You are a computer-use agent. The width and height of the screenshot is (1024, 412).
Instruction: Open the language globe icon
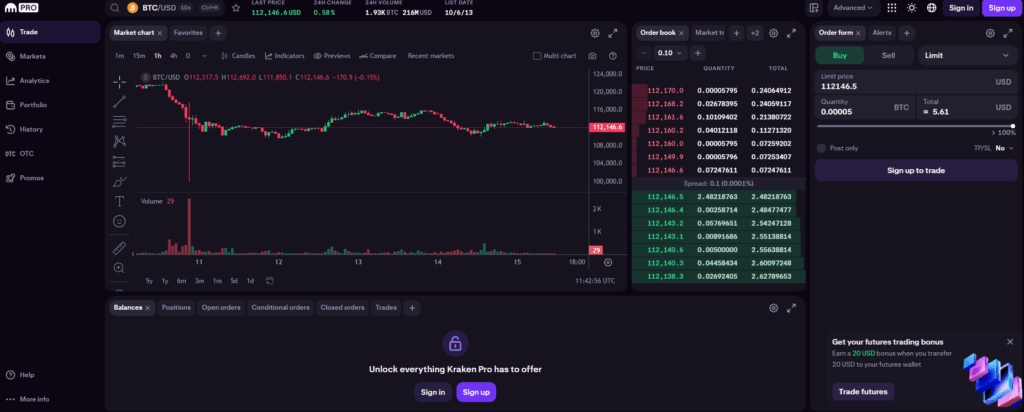[932, 8]
